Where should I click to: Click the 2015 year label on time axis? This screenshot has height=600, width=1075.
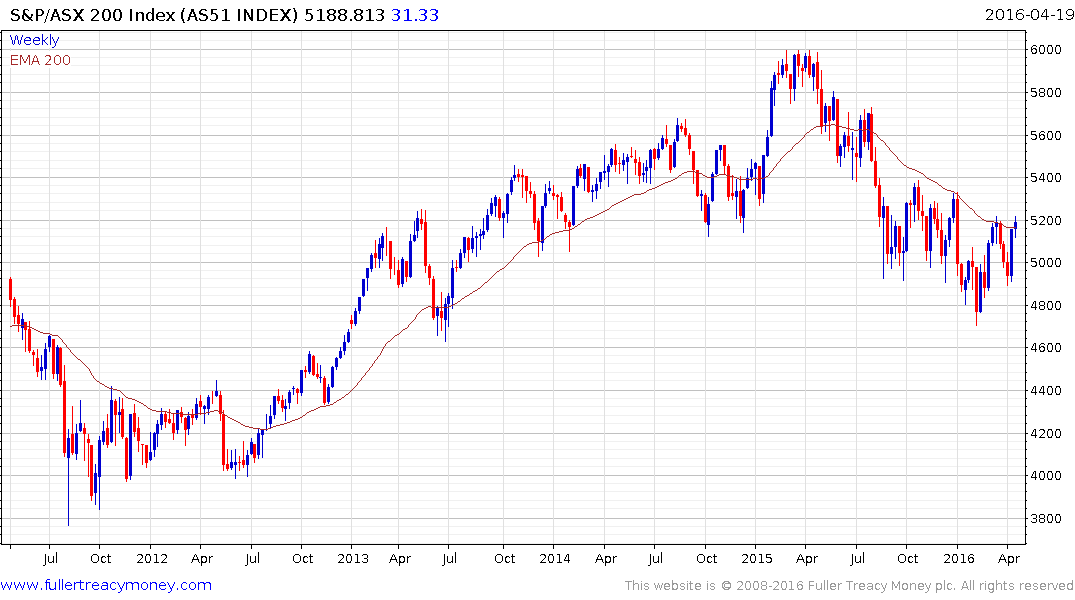pyautogui.click(x=757, y=558)
